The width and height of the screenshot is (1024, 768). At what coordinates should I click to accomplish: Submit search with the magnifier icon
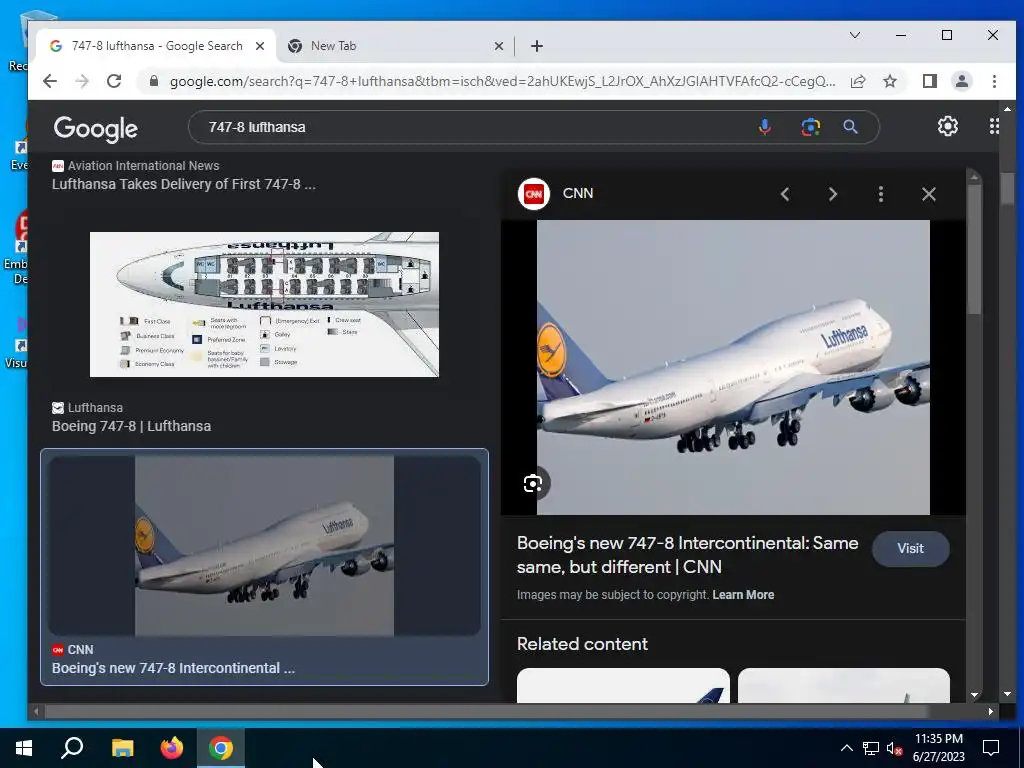850,127
